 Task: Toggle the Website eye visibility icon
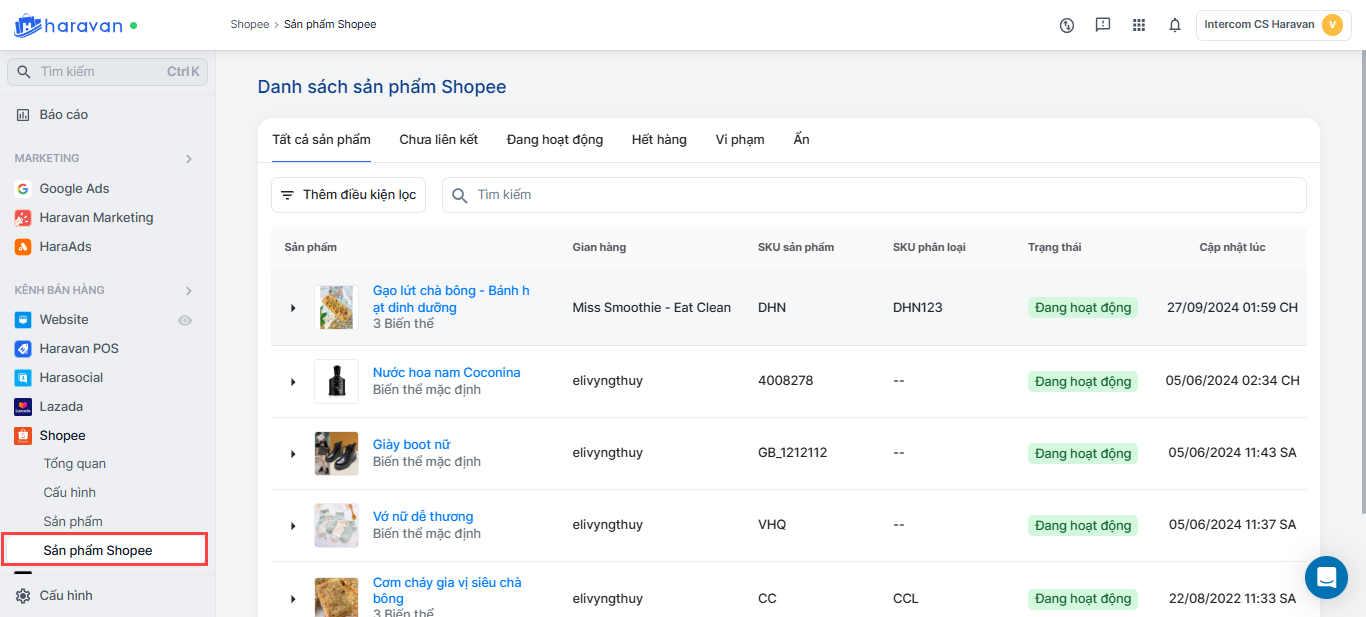(185, 321)
